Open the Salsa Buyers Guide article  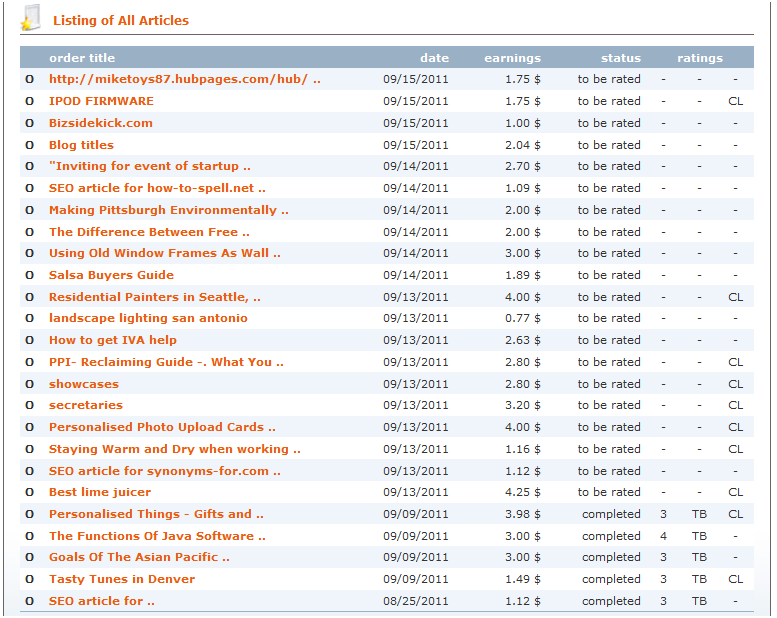coord(111,275)
